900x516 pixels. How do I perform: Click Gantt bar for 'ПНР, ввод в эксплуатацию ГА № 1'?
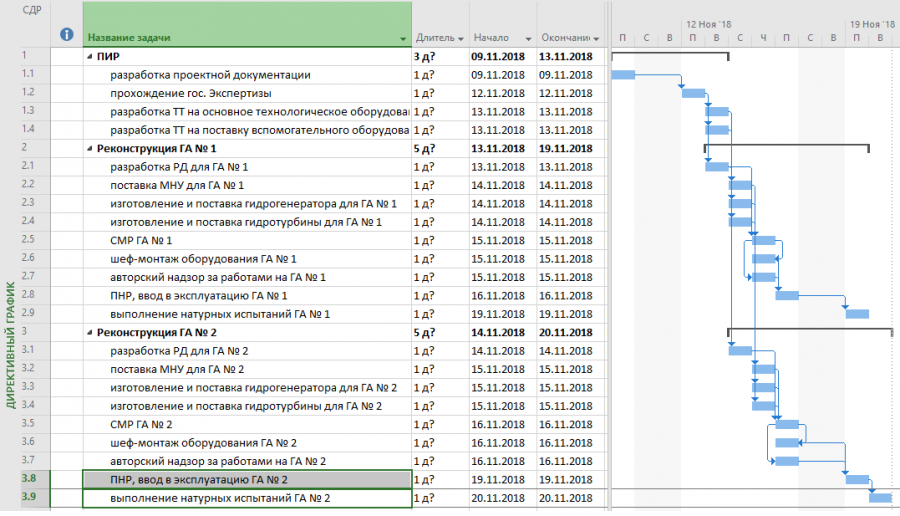(x=787, y=296)
